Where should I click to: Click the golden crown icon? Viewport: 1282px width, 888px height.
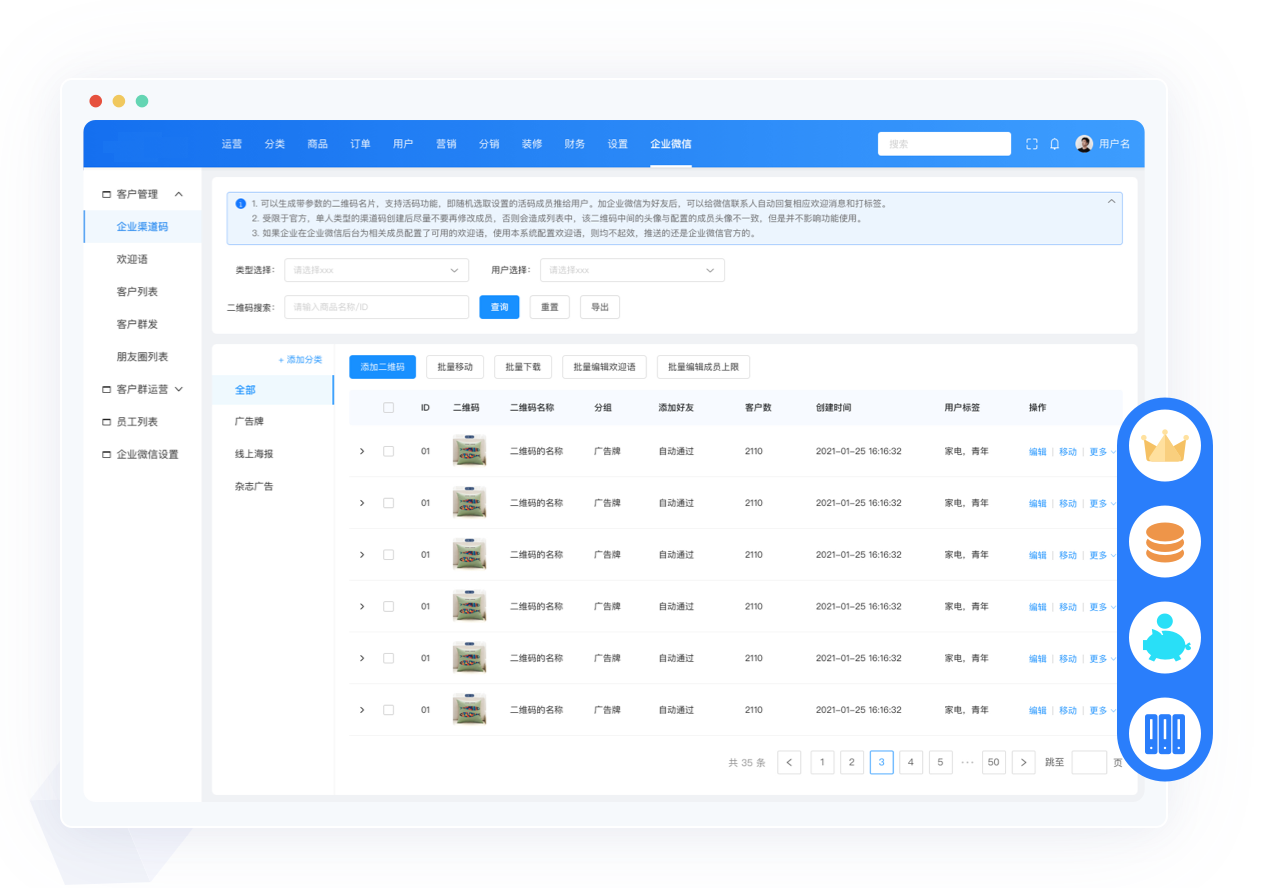[1164, 445]
